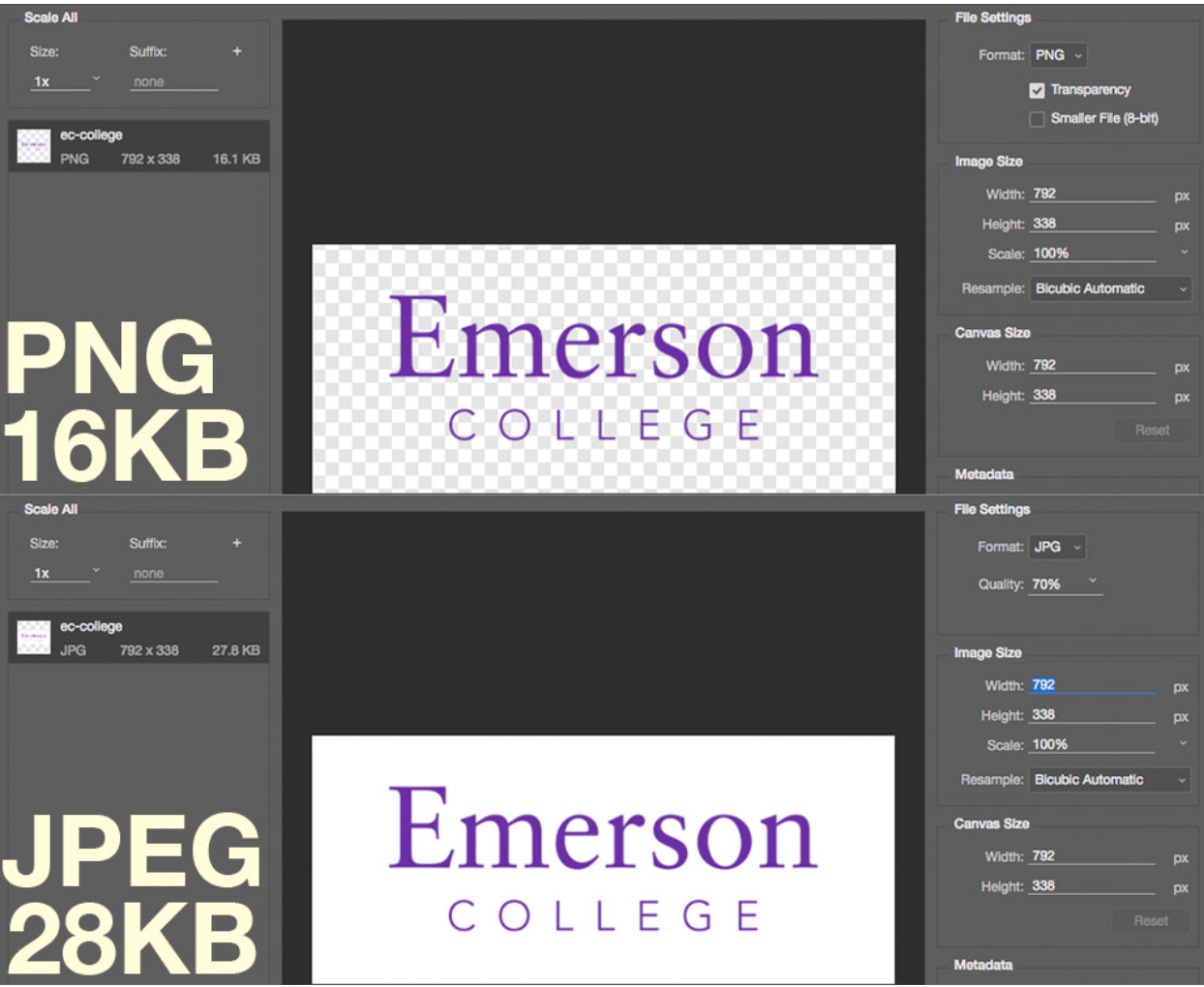The image size is (1204, 987).
Task: Open the Format dropdown showing JPG
Action: [1057, 547]
